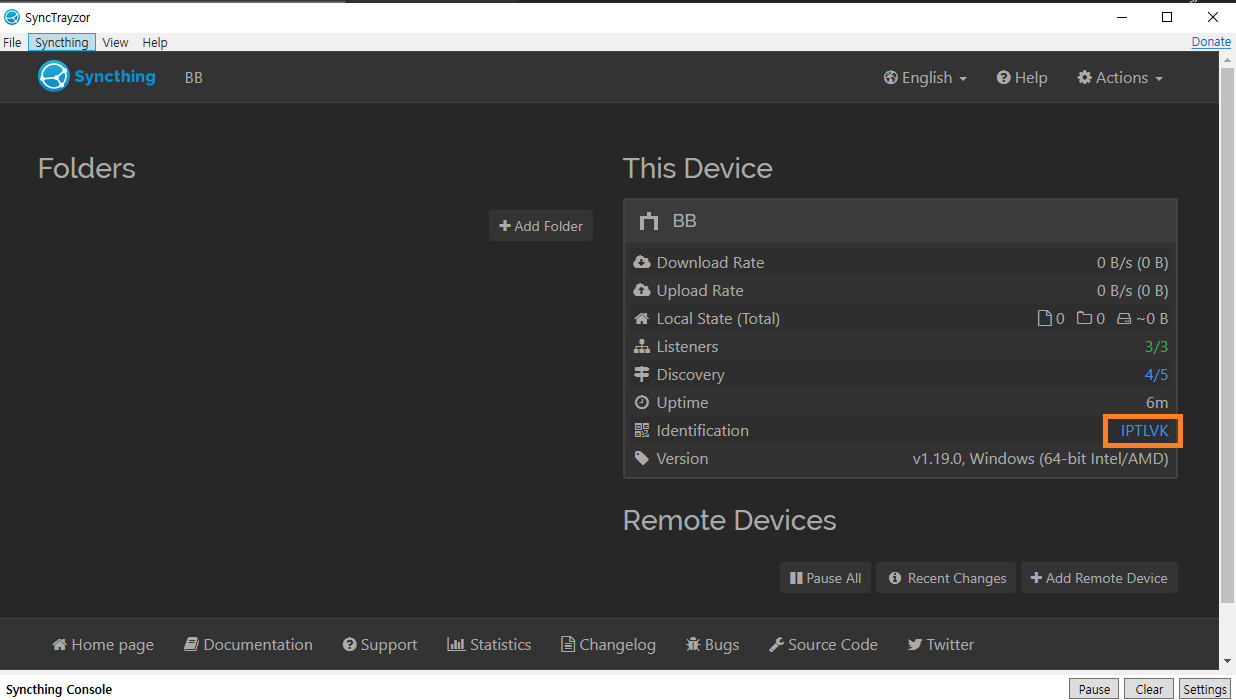Click the Uptime clock icon

[x=642, y=402]
